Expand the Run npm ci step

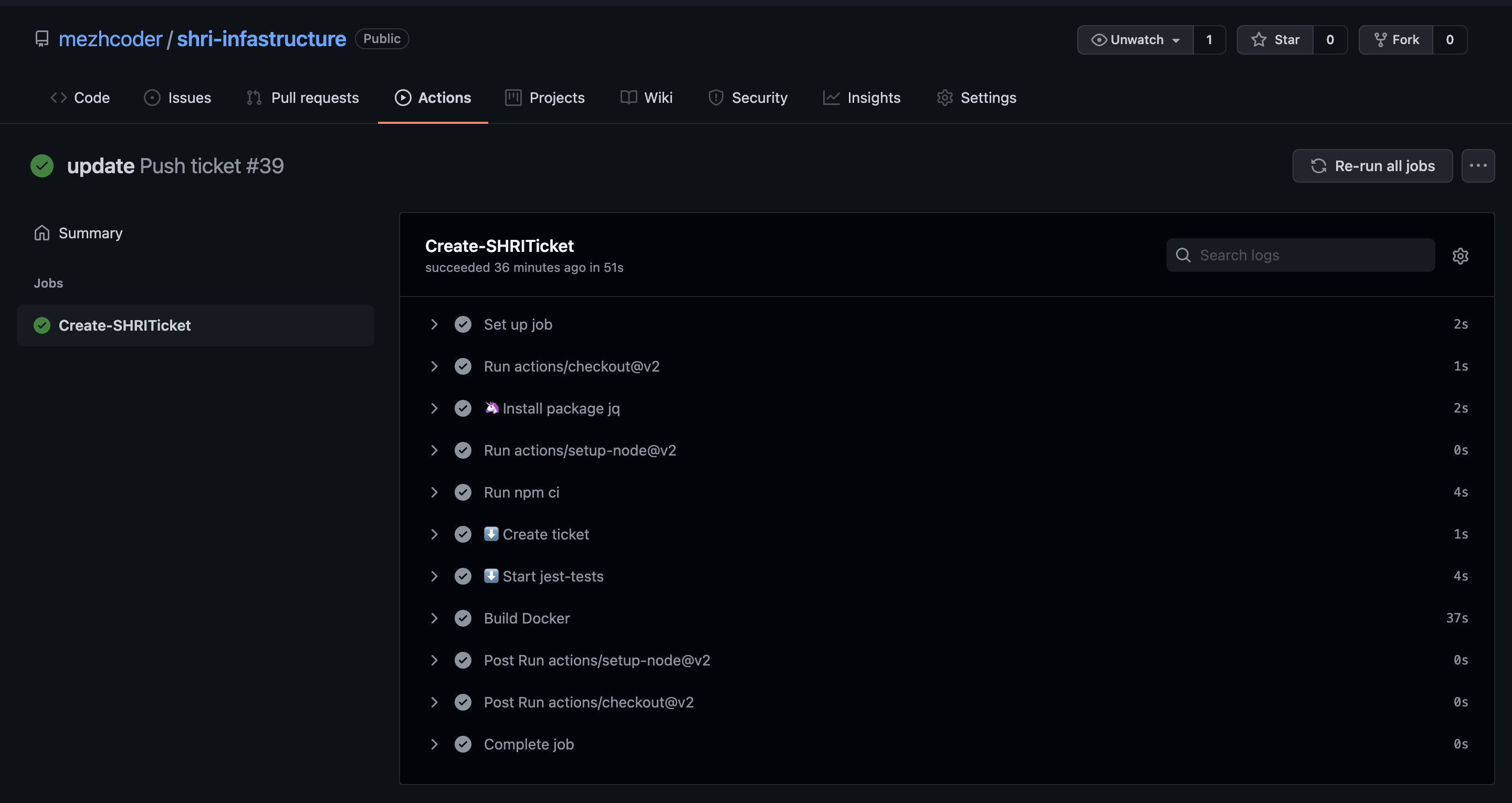click(x=434, y=492)
